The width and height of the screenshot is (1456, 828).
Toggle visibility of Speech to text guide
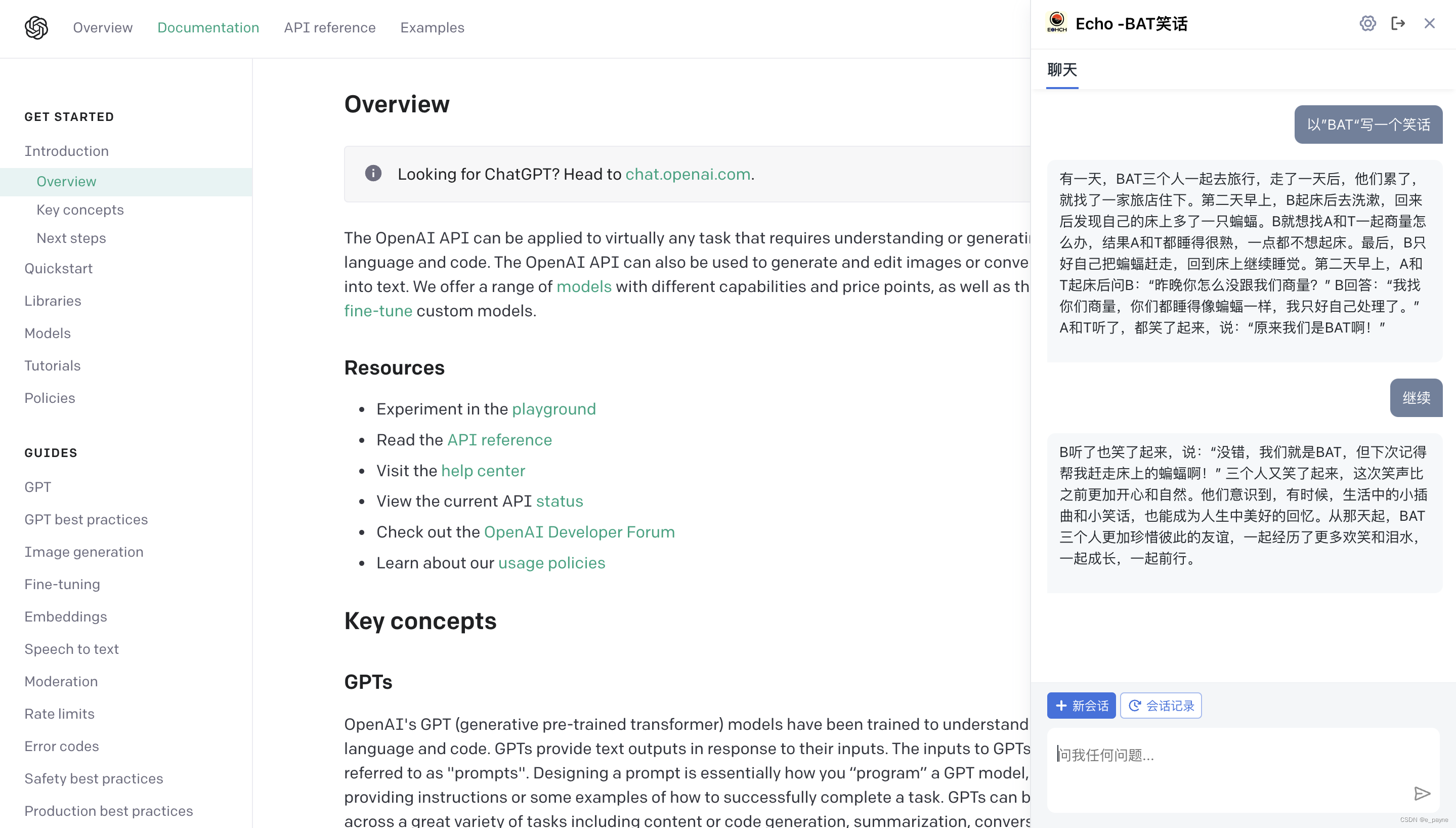pyautogui.click(x=71, y=648)
